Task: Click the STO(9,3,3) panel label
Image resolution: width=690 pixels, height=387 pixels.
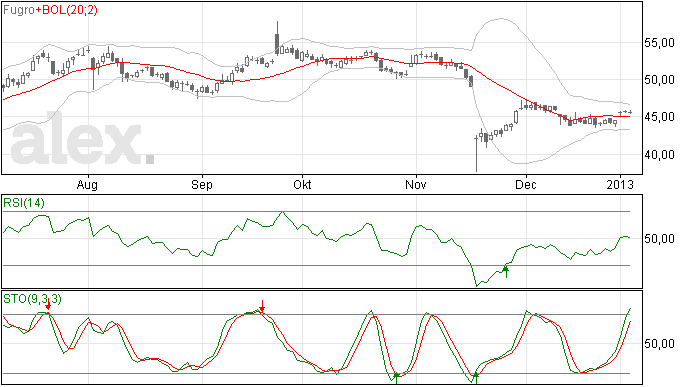Action: (32, 299)
